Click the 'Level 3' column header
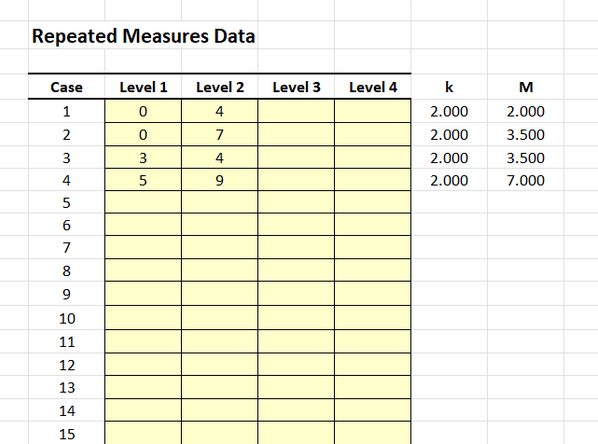Screen dimensions: 598x444 pyautogui.click(x=296, y=87)
